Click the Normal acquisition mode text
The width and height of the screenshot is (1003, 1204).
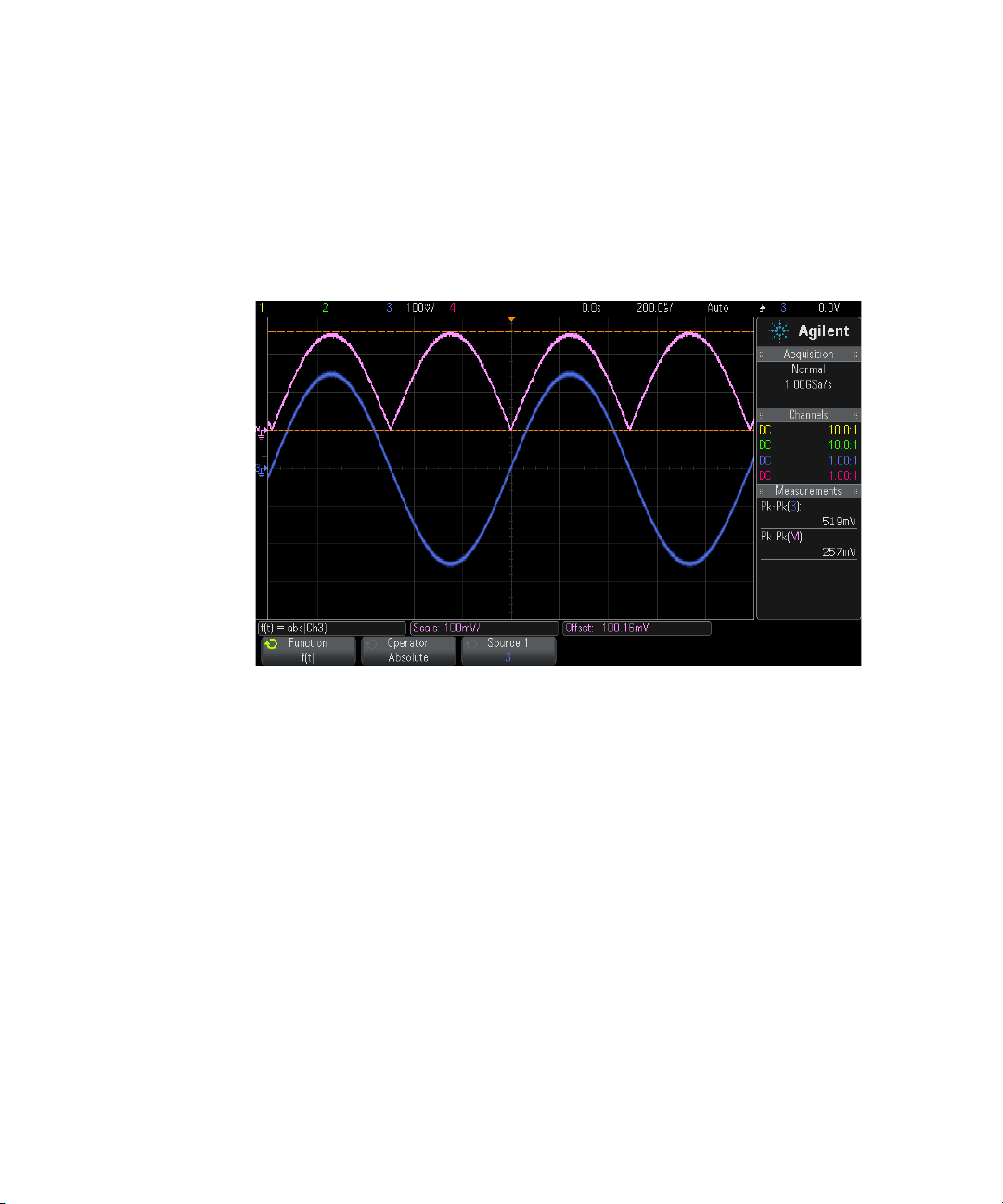(808, 369)
